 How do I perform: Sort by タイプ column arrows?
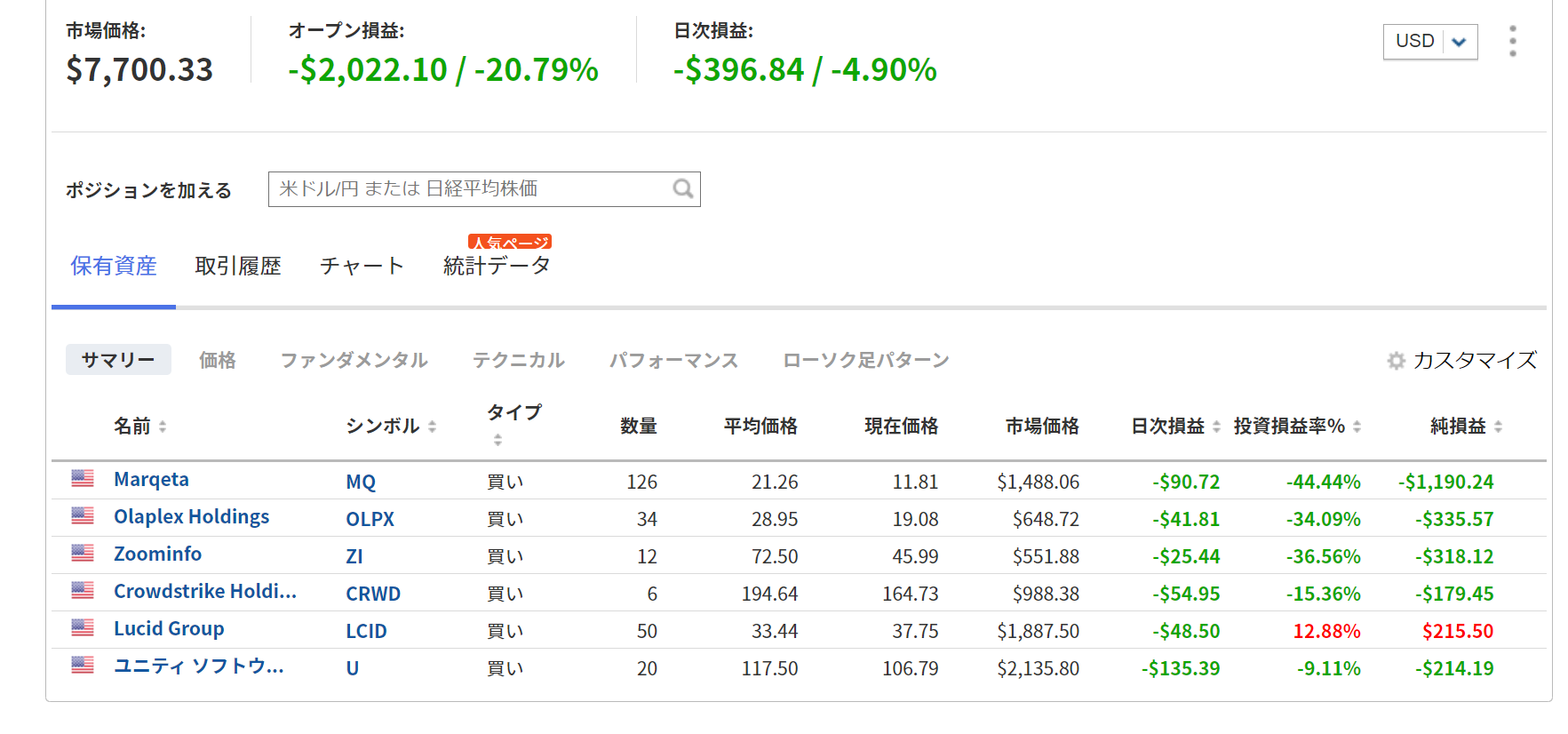(497, 440)
